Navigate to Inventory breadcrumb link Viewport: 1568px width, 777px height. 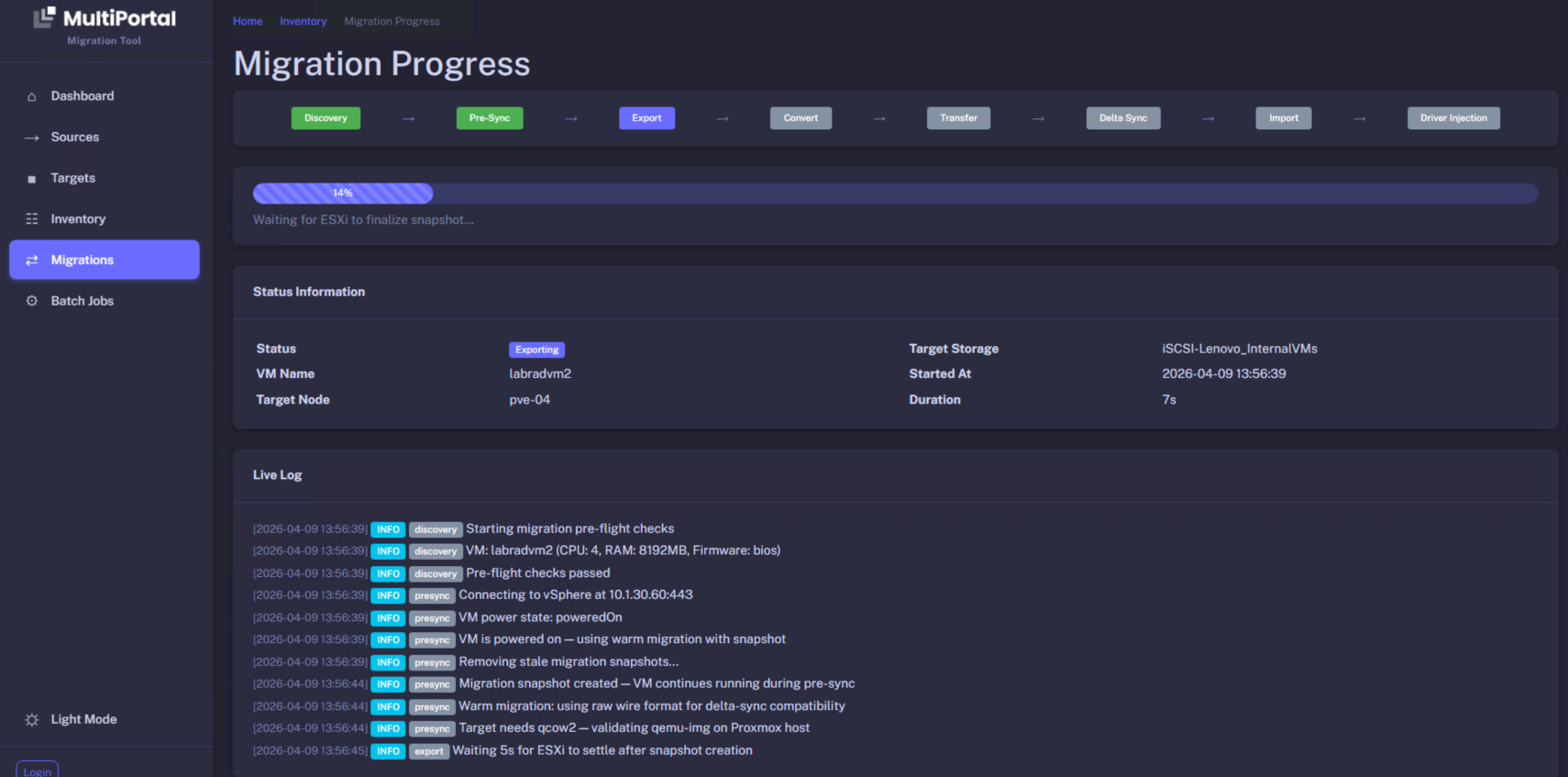tap(303, 21)
